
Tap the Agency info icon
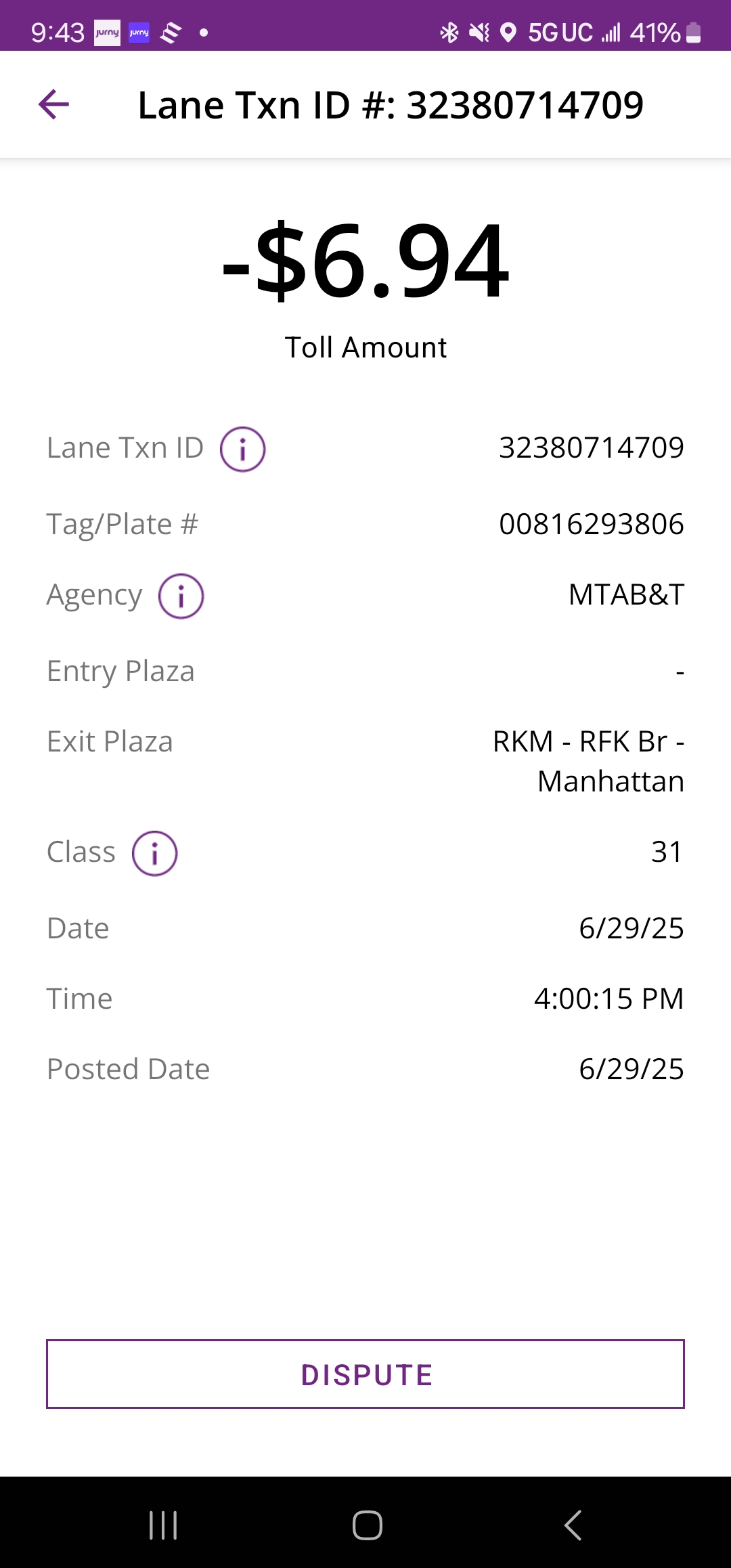[181, 596]
